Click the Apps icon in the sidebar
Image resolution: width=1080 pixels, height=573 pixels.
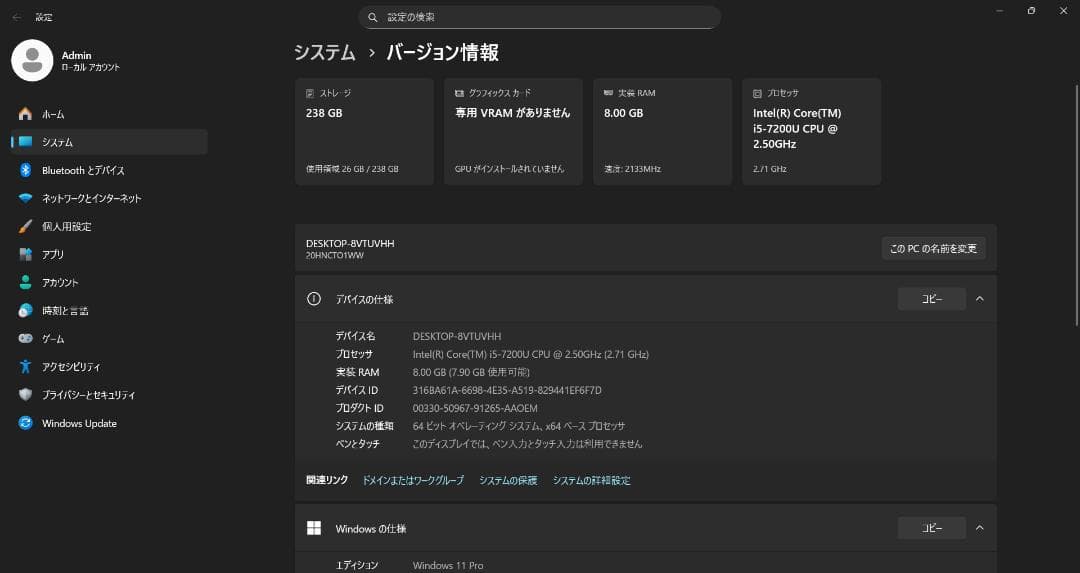(25, 254)
